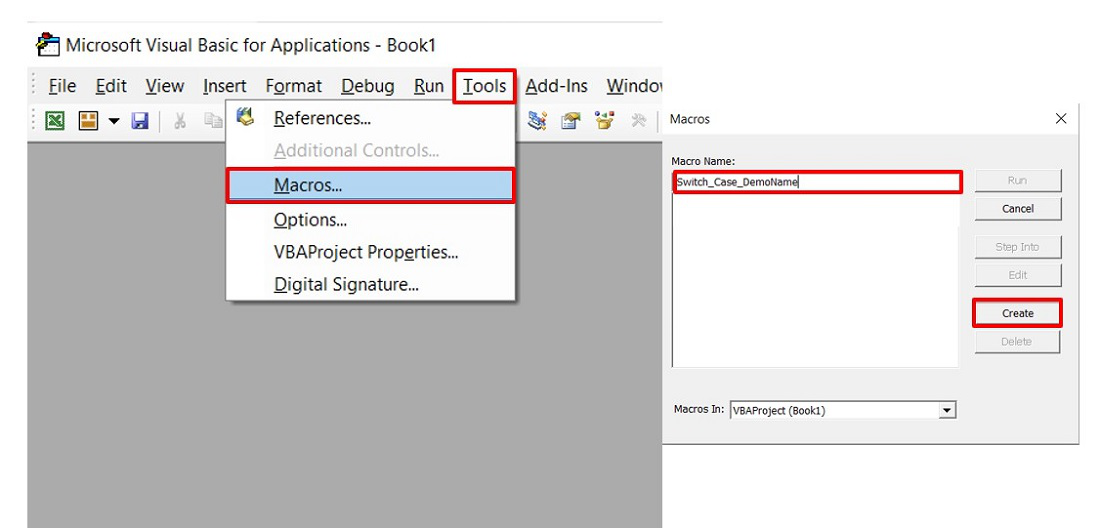
Task: Click the Tools menu
Action: (x=485, y=86)
